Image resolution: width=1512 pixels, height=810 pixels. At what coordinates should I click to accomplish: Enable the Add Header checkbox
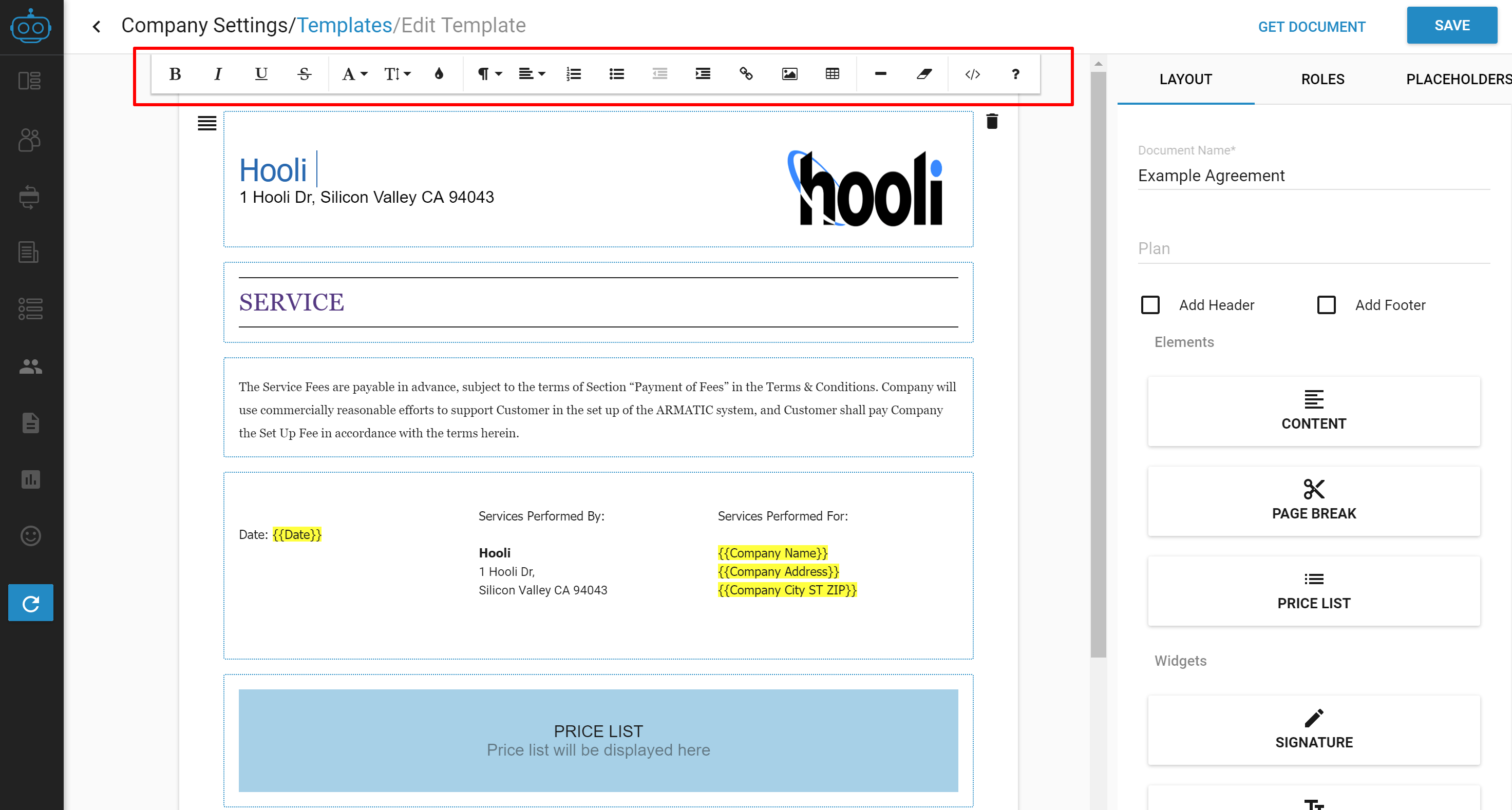point(1150,305)
